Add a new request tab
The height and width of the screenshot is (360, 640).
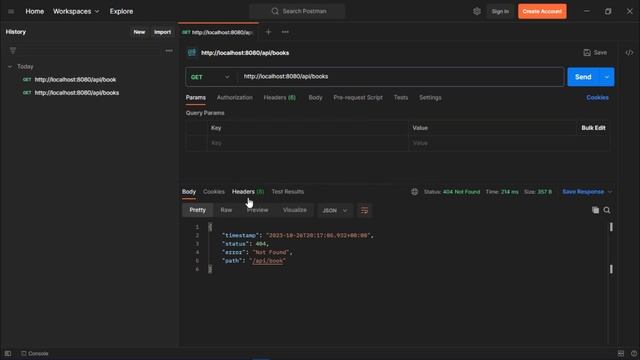pos(268,32)
